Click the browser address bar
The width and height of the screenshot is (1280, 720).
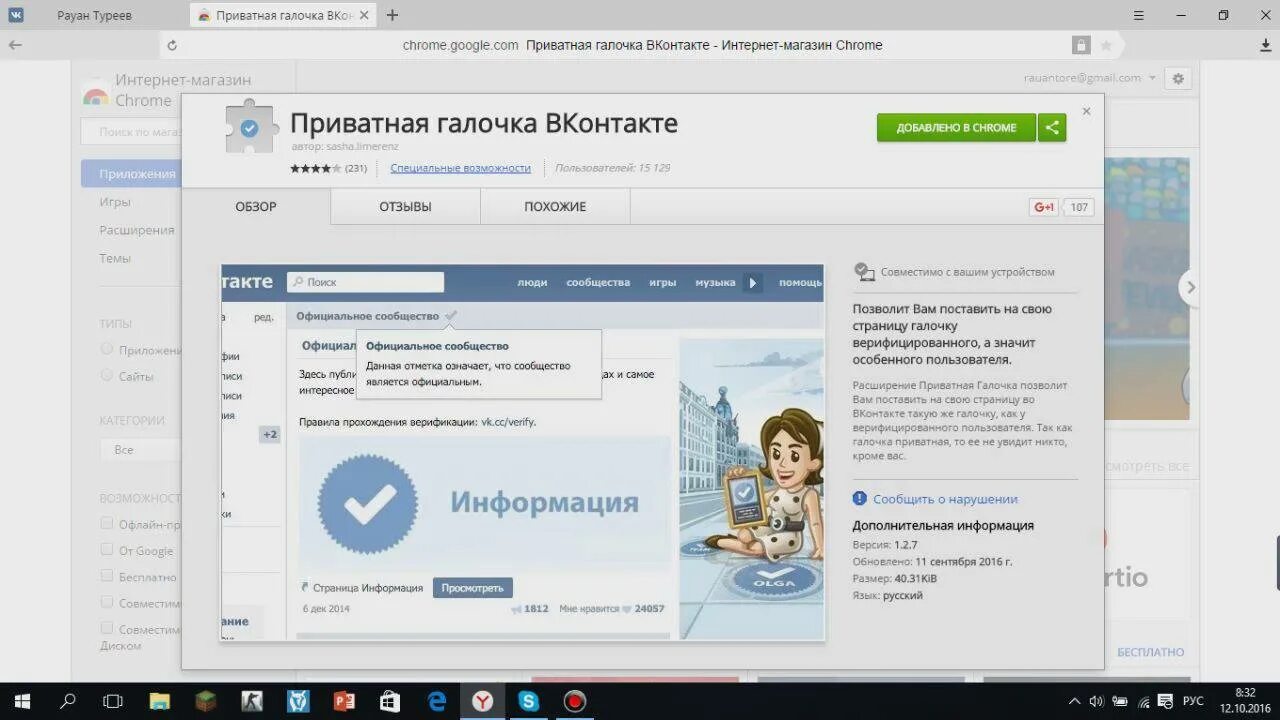click(x=642, y=45)
